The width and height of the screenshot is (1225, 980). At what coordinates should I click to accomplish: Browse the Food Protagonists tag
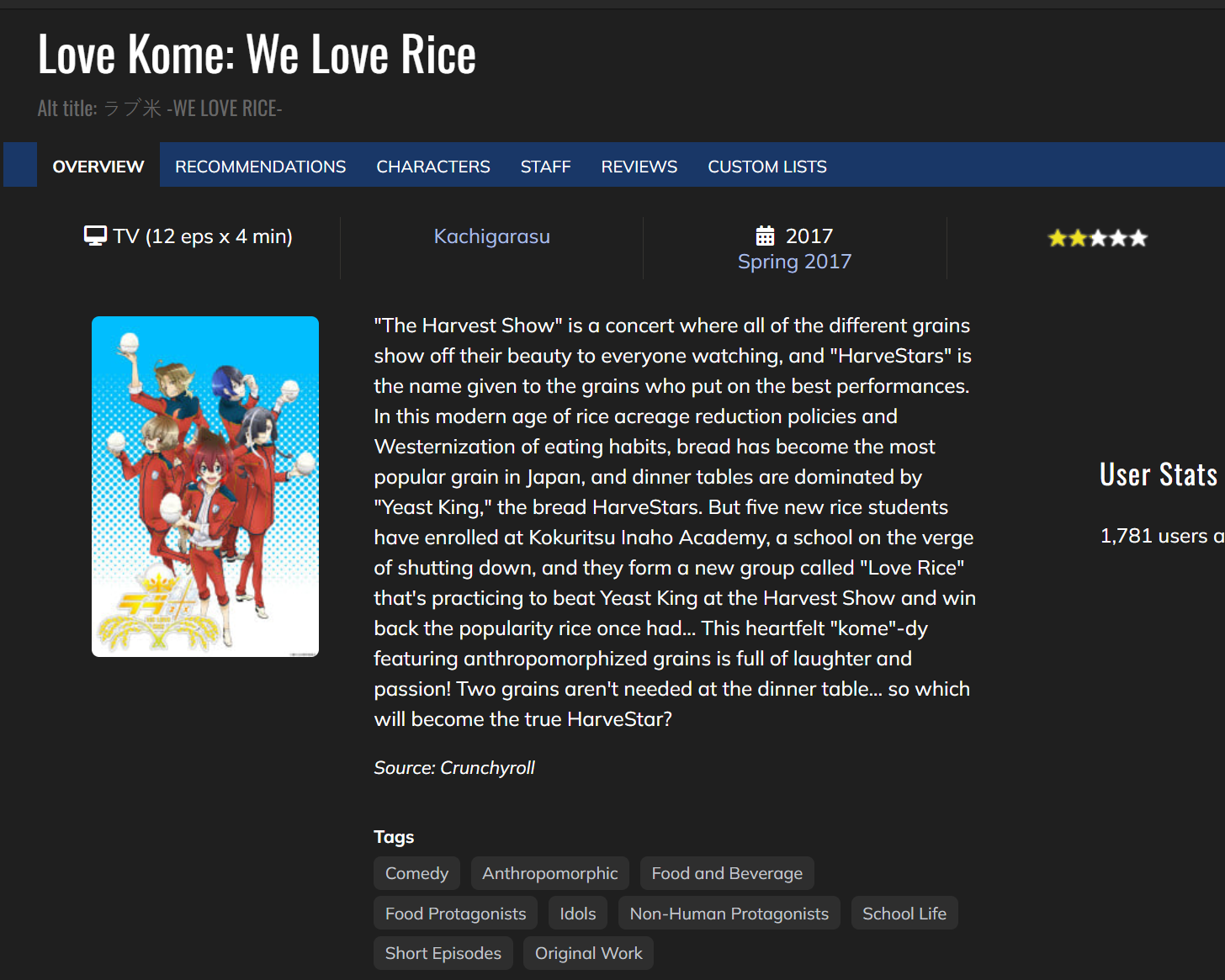455,914
